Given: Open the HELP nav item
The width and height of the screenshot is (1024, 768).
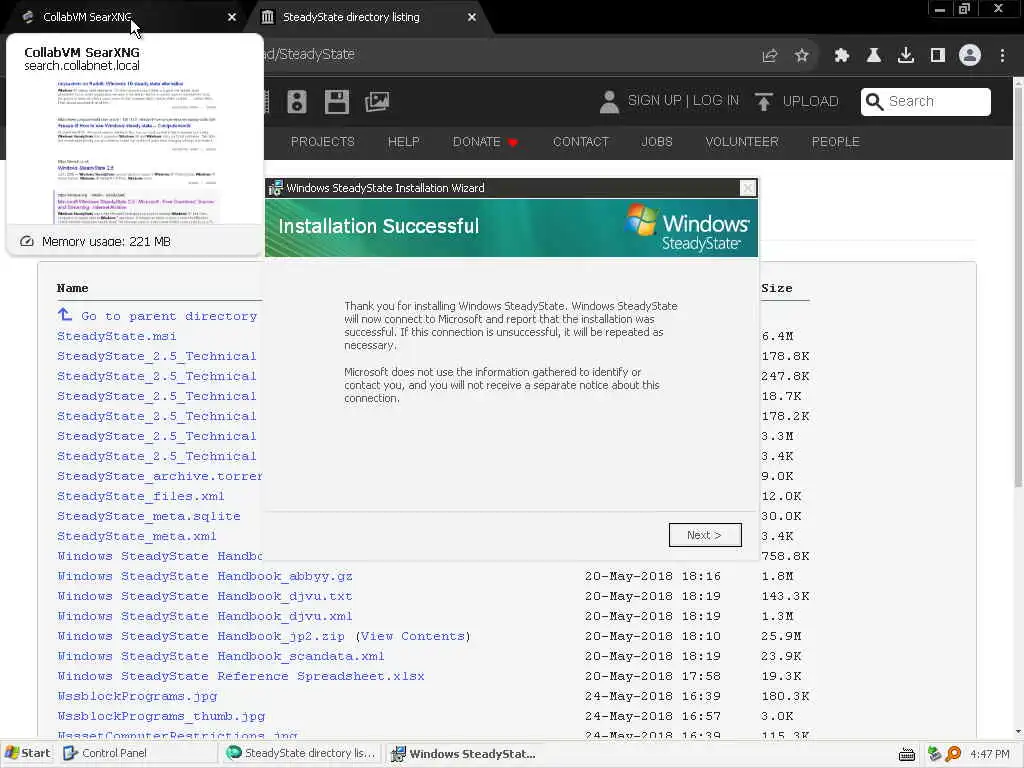Looking at the screenshot, I should coord(404,142).
